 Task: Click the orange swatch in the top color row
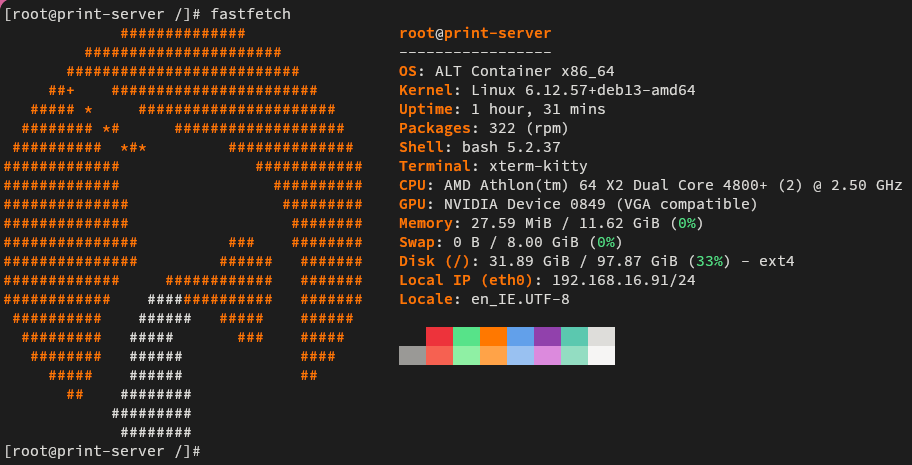click(x=493, y=337)
